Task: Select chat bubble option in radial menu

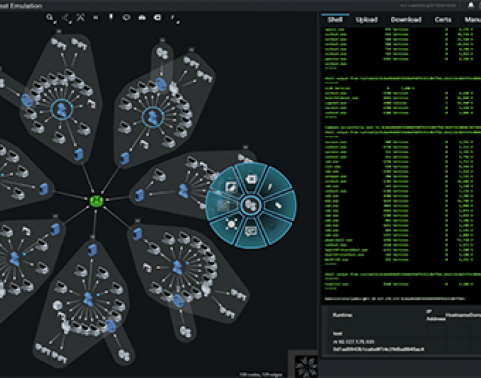Action: pyautogui.click(x=250, y=231)
